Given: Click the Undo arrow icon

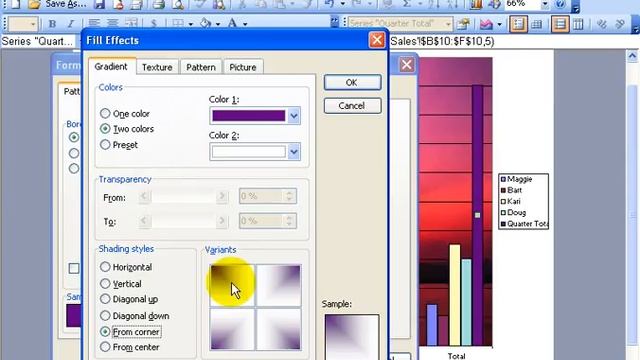Looking at the screenshot, I should 330,4.
